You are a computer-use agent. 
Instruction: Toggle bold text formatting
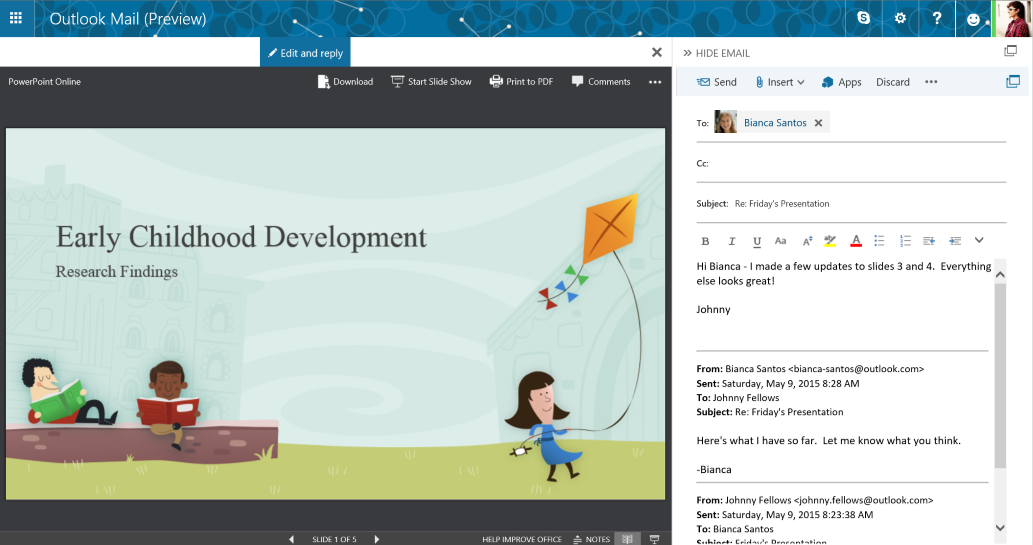[x=705, y=241]
